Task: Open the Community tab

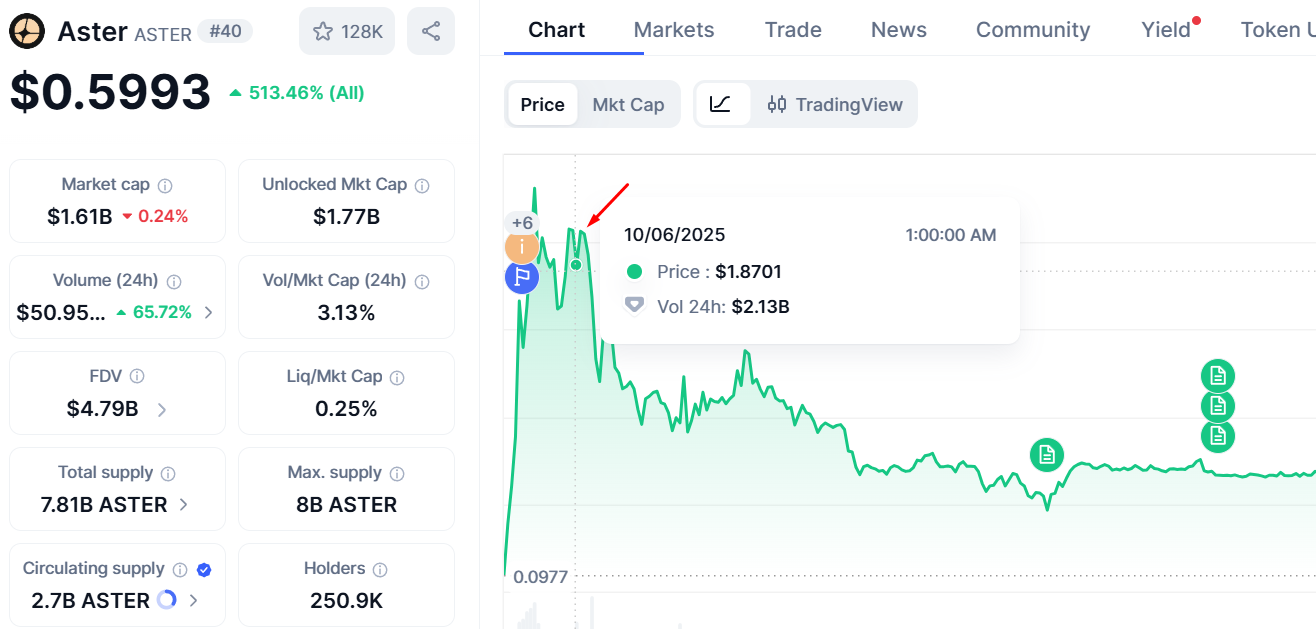Action: [1033, 29]
